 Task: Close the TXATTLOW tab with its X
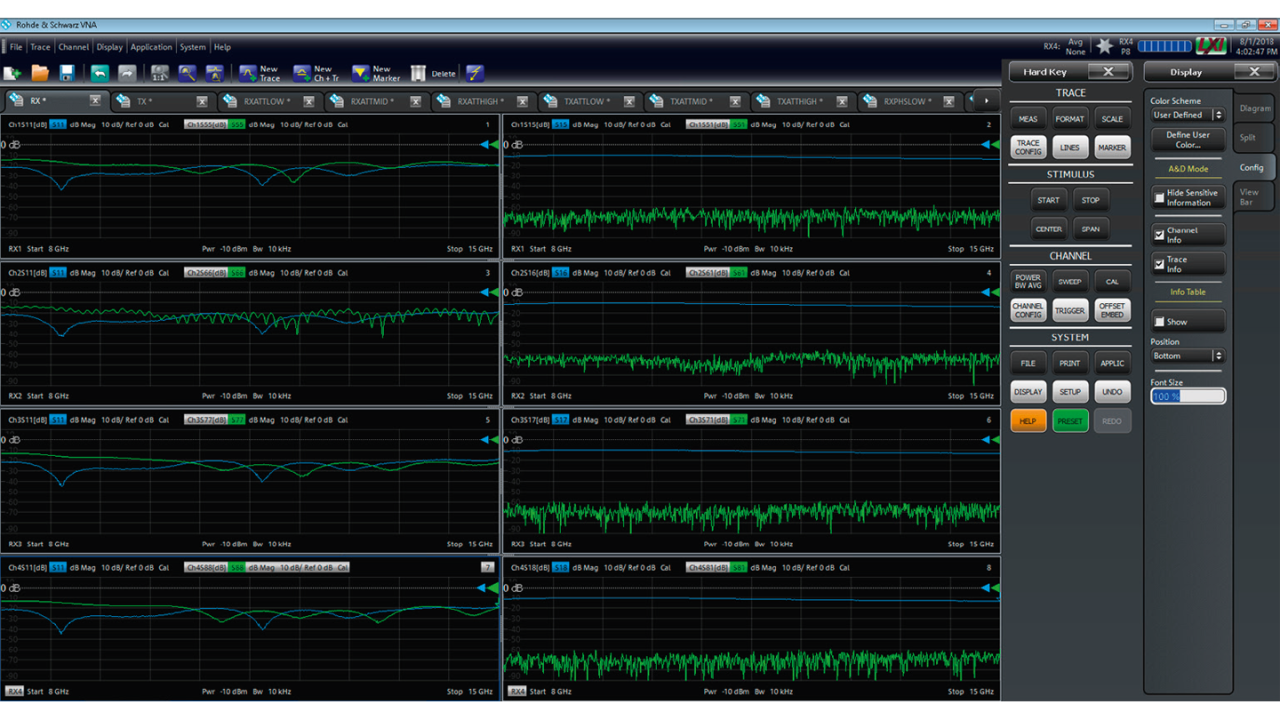point(629,101)
